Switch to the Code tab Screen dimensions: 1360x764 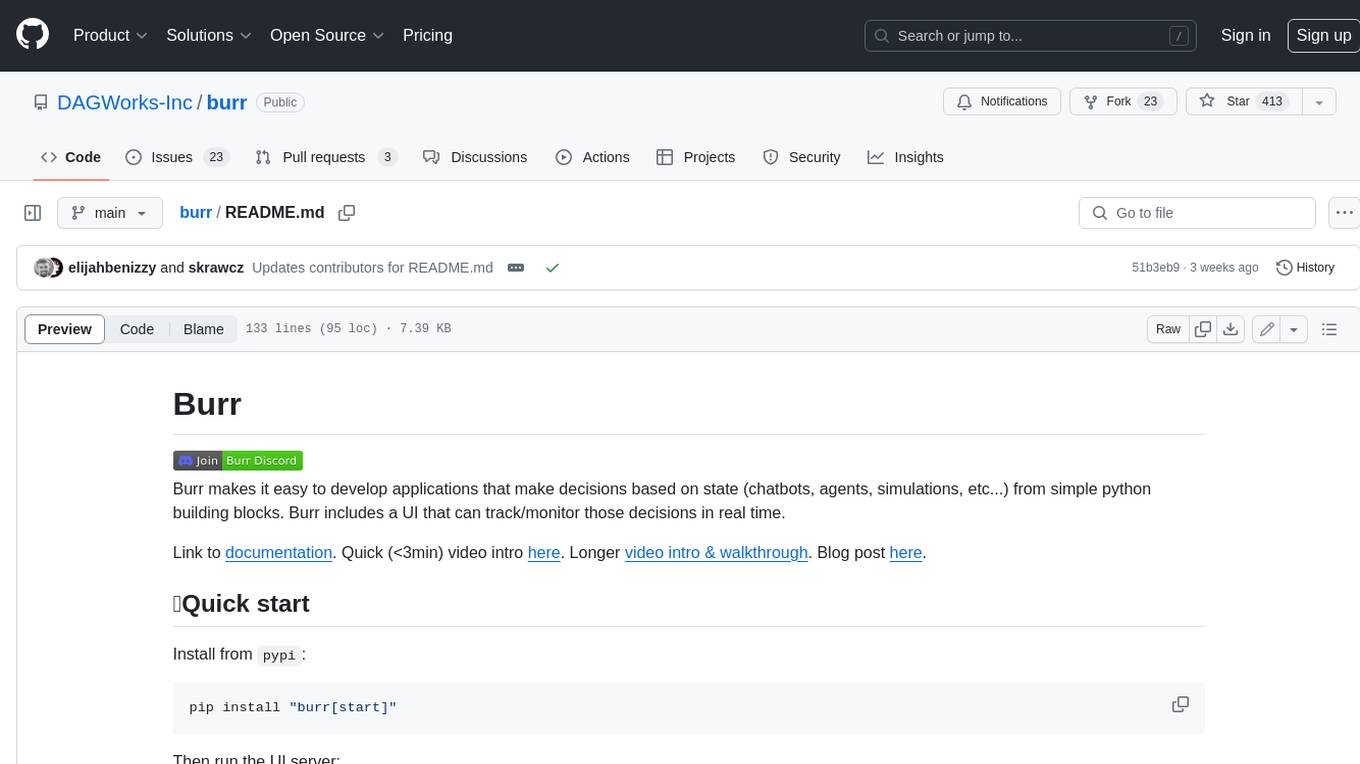[71, 157]
